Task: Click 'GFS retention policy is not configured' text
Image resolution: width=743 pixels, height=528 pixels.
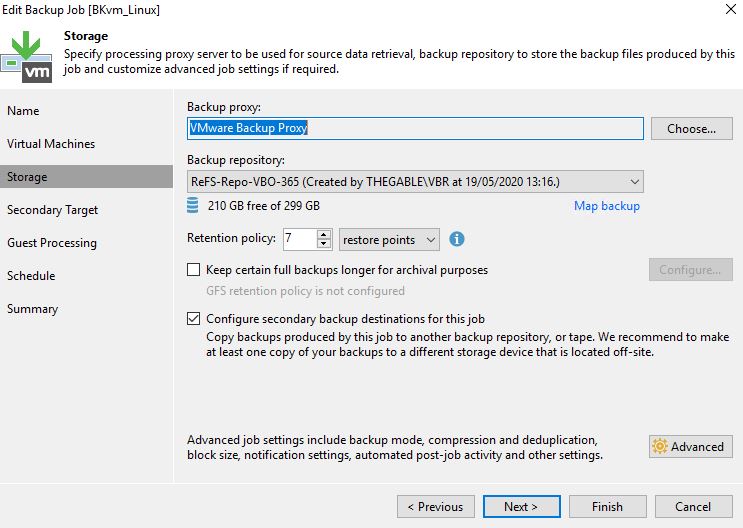Action: click(x=305, y=291)
